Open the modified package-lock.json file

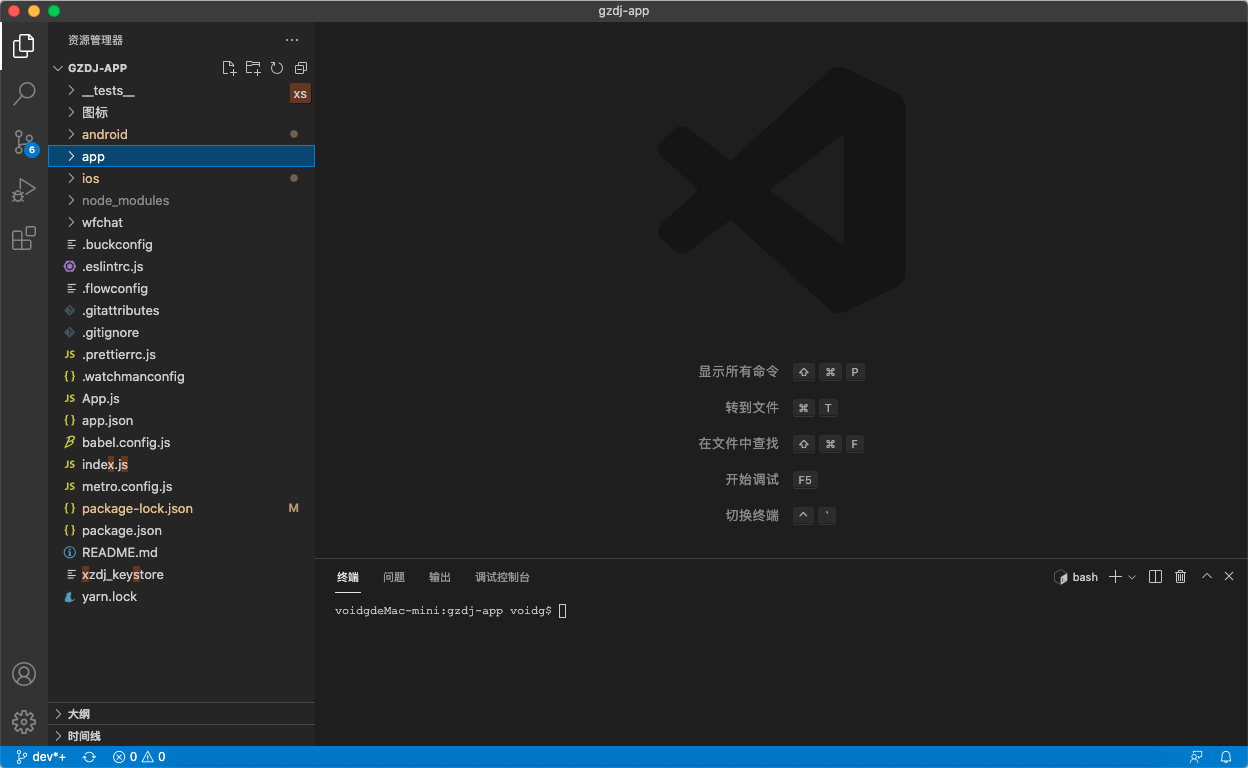pyautogui.click(x=181, y=508)
